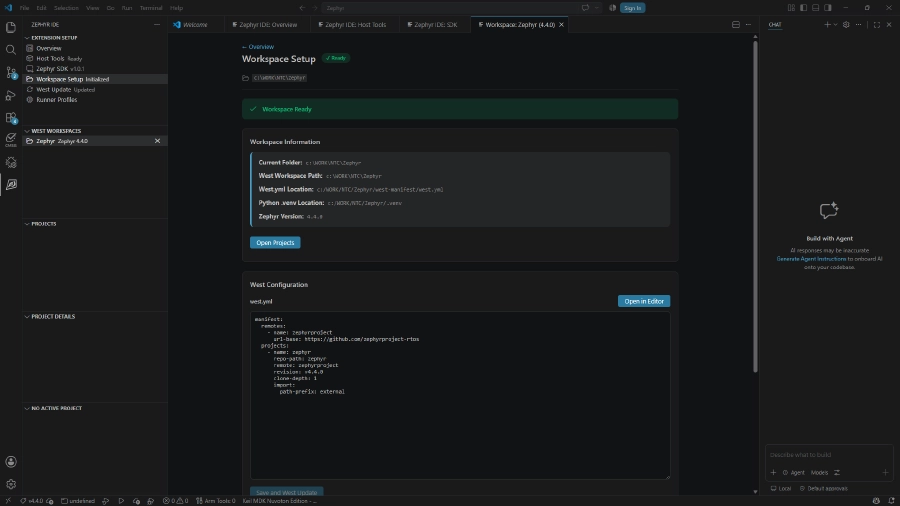900x506 pixels.
Task: Click the run triangle in status bar
Action: (x=121, y=501)
